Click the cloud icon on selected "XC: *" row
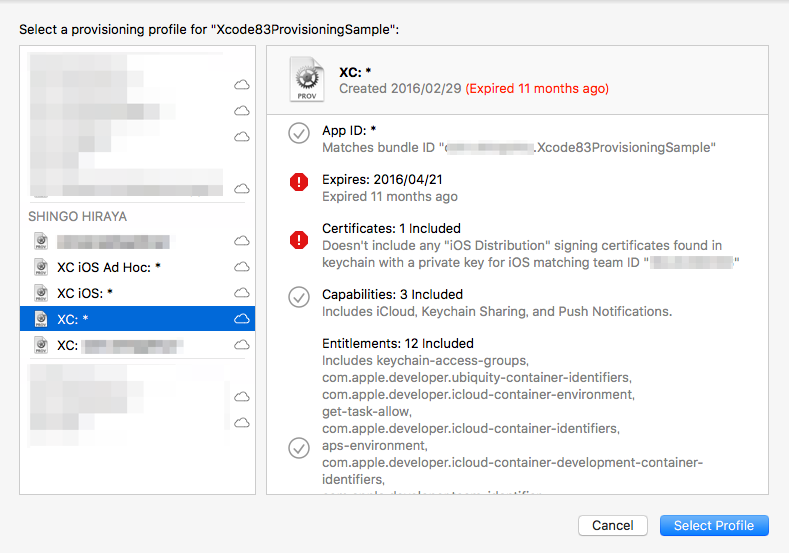789x553 pixels. [x=242, y=319]
